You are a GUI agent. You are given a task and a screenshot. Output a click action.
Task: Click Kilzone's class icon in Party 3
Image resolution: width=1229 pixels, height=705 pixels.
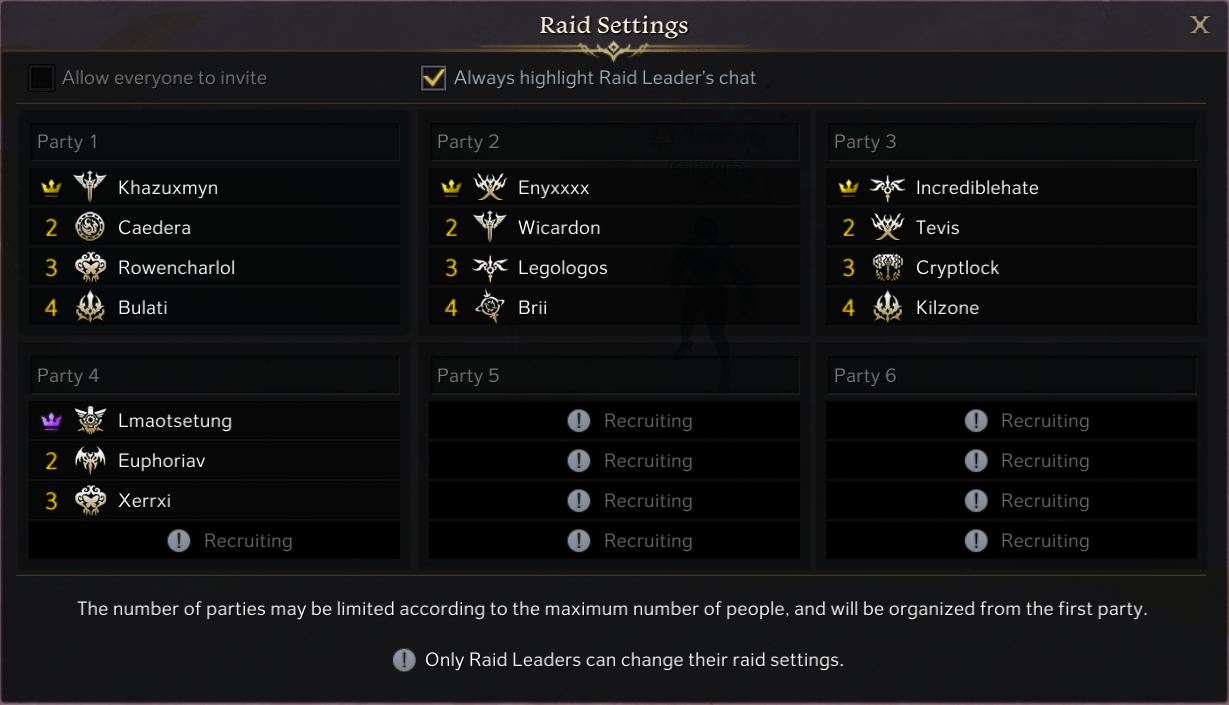coord(888,308)
